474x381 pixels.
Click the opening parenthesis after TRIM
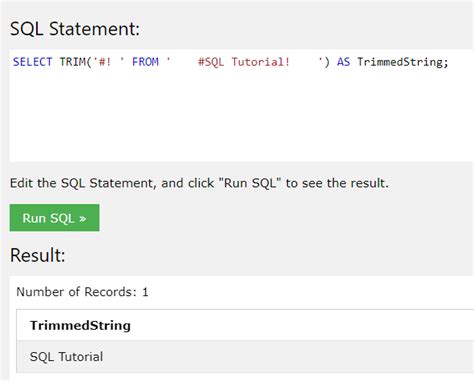pos(89,62)
